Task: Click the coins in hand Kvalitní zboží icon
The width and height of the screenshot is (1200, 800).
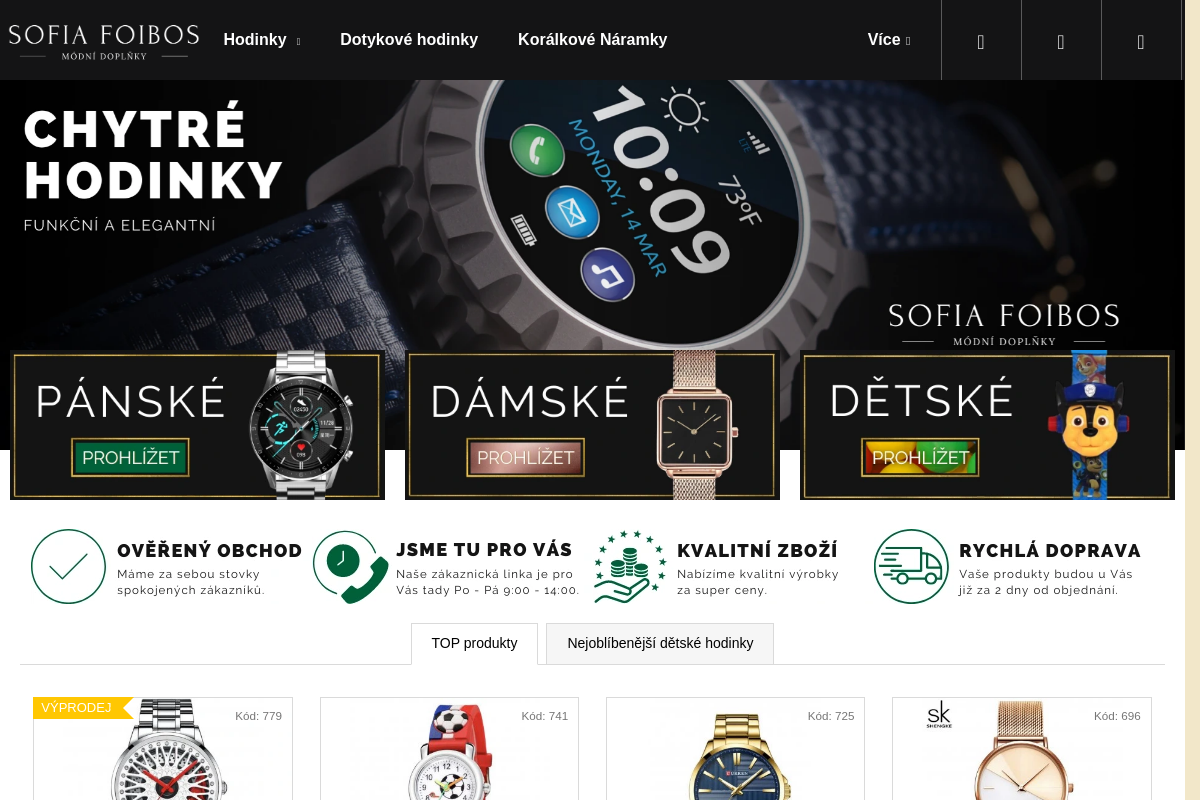Action: coord(630,567)
